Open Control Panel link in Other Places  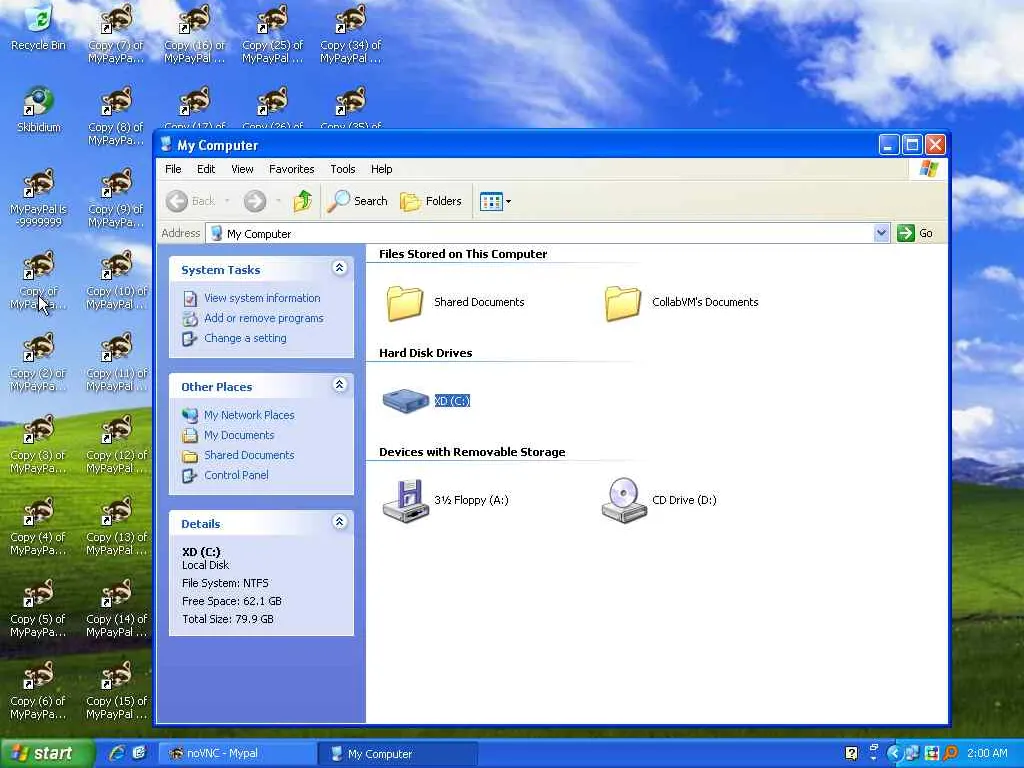click(x=236, y=475)
